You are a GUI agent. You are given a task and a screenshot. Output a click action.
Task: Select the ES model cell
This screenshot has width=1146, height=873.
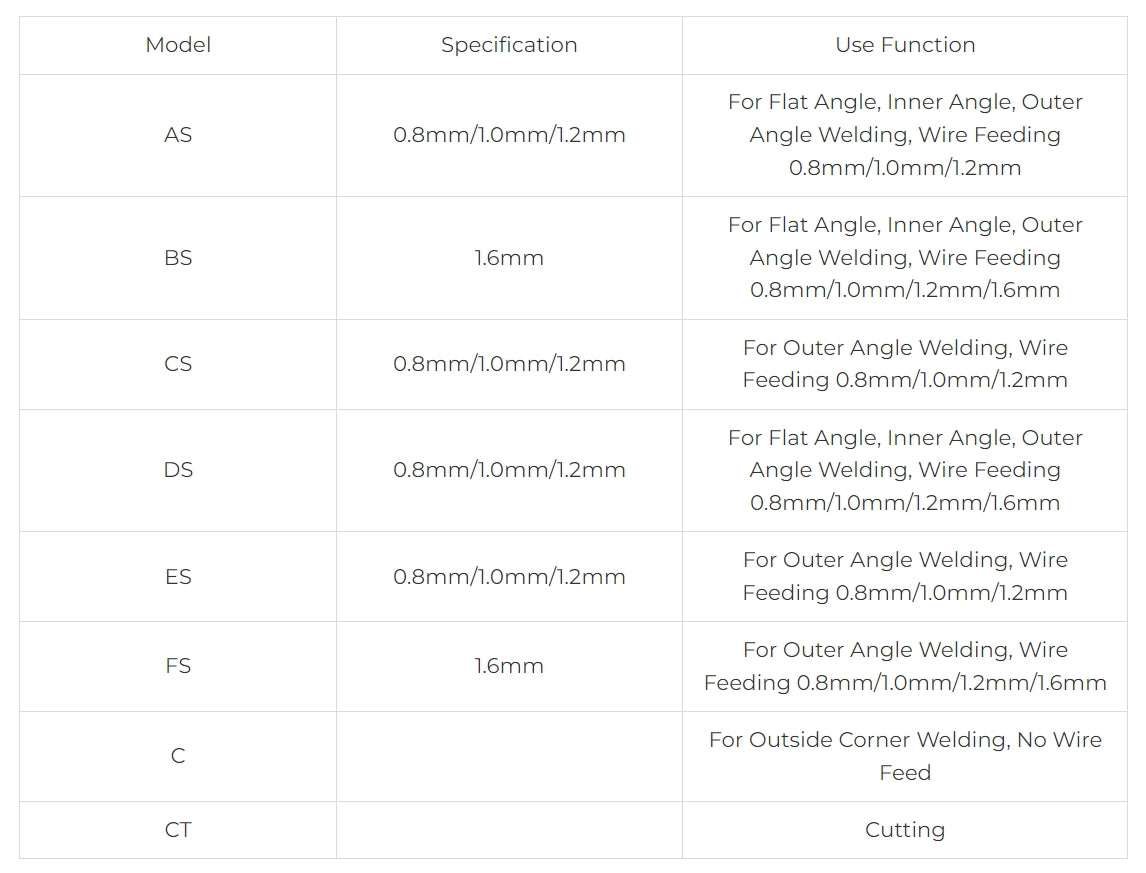(x=178, y=577)
